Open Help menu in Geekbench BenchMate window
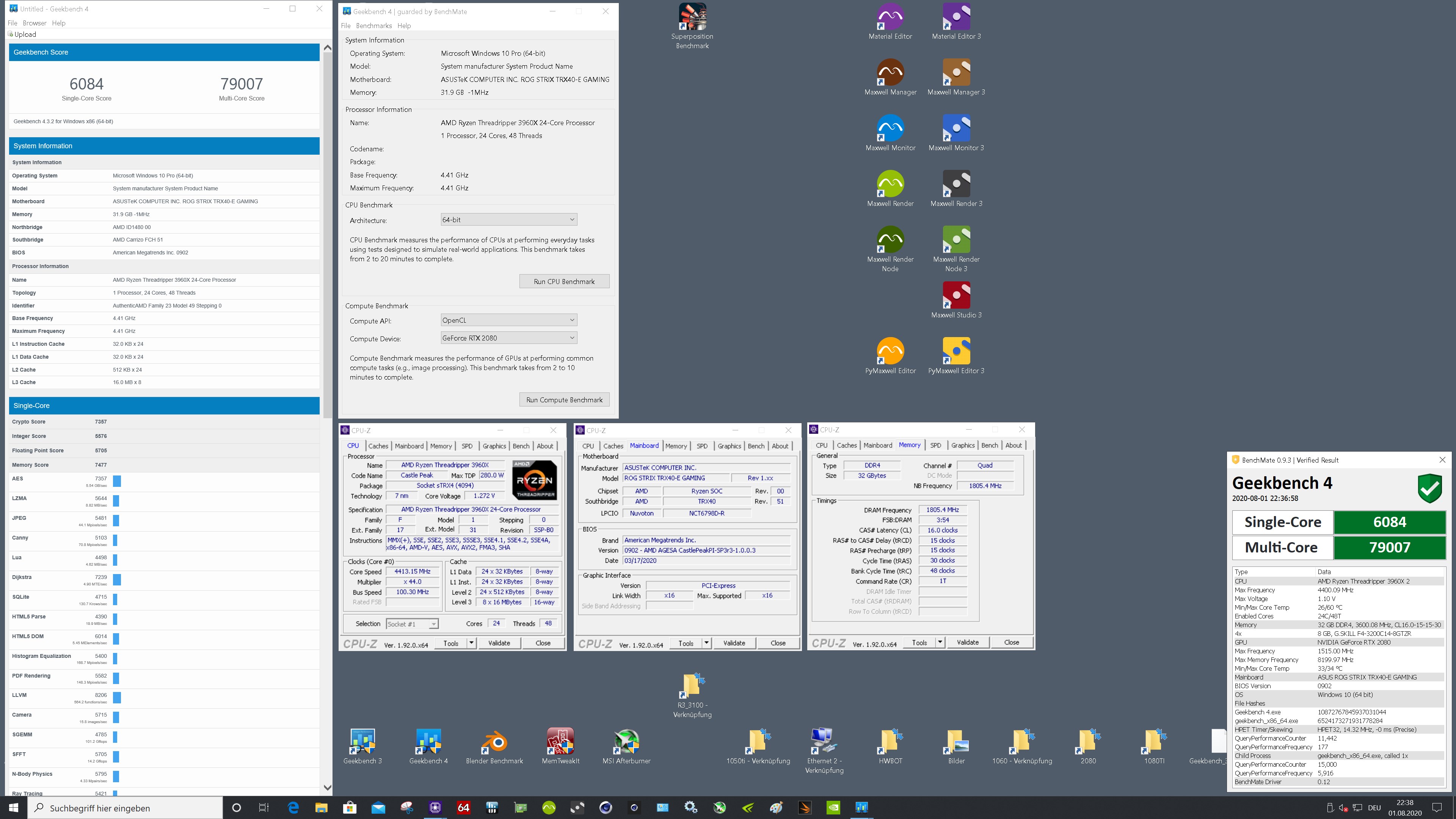Image resolution: width=1456 pixels, height=819 pixels. click(x=404, y=25)
